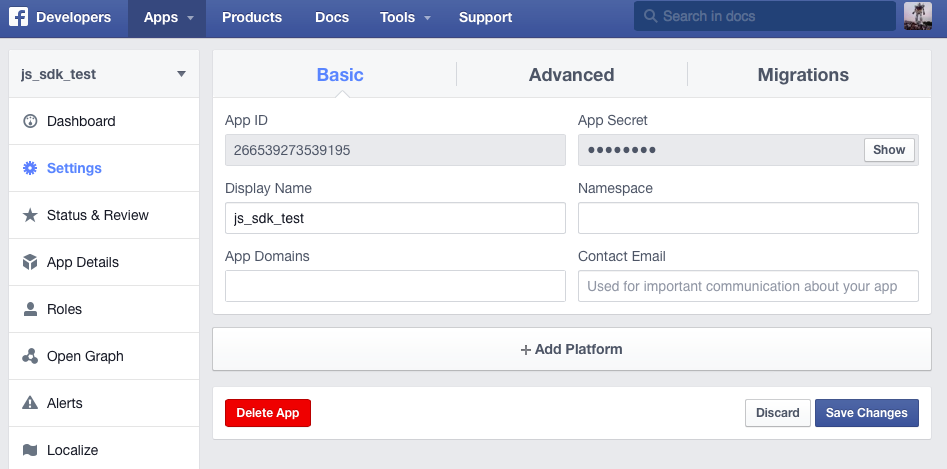Expand the js_sdk_test app selector dropdown

click(x=104, y=74)
